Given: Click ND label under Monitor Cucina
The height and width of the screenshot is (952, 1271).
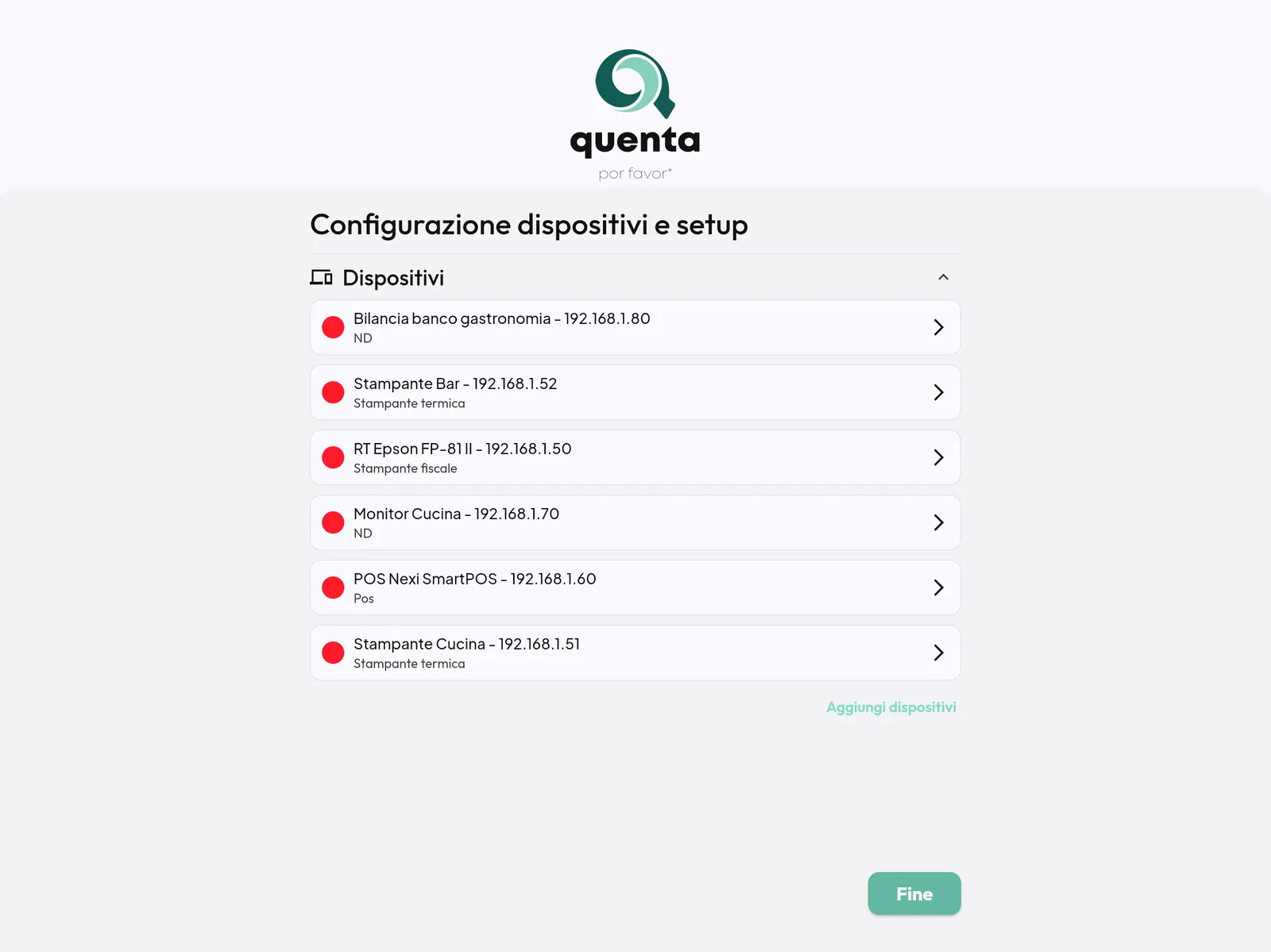Looking at the screenshot, I should [x=363, y=534].
